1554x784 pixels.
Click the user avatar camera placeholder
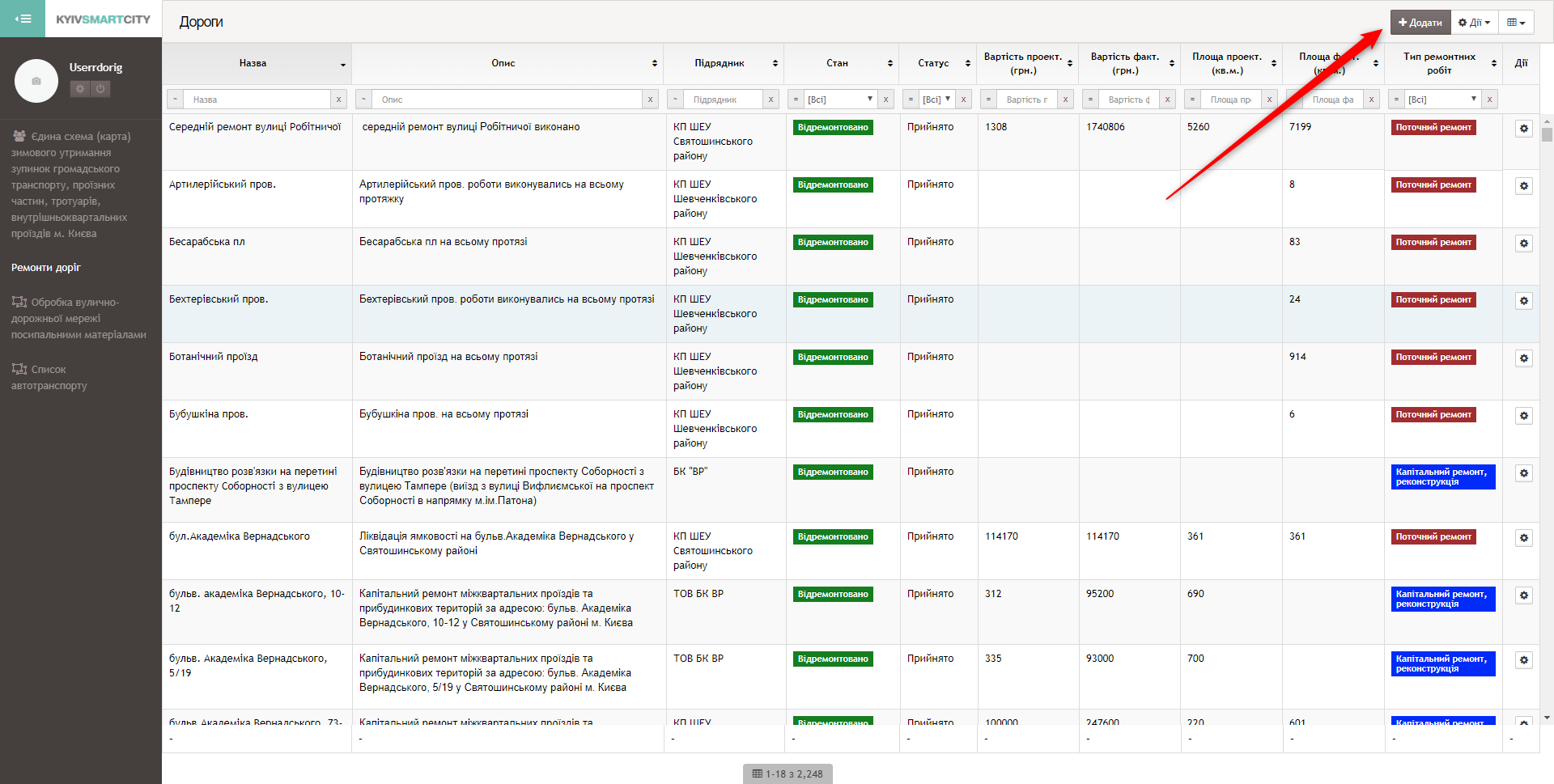(36, 81)
